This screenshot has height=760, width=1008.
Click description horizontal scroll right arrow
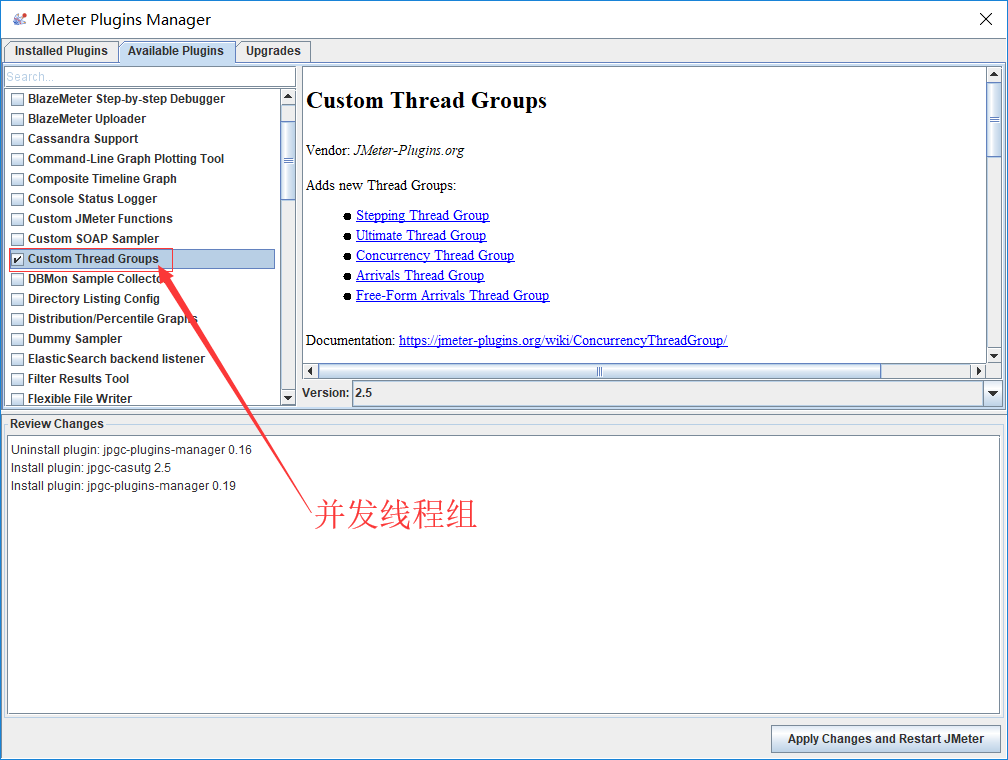978,371
